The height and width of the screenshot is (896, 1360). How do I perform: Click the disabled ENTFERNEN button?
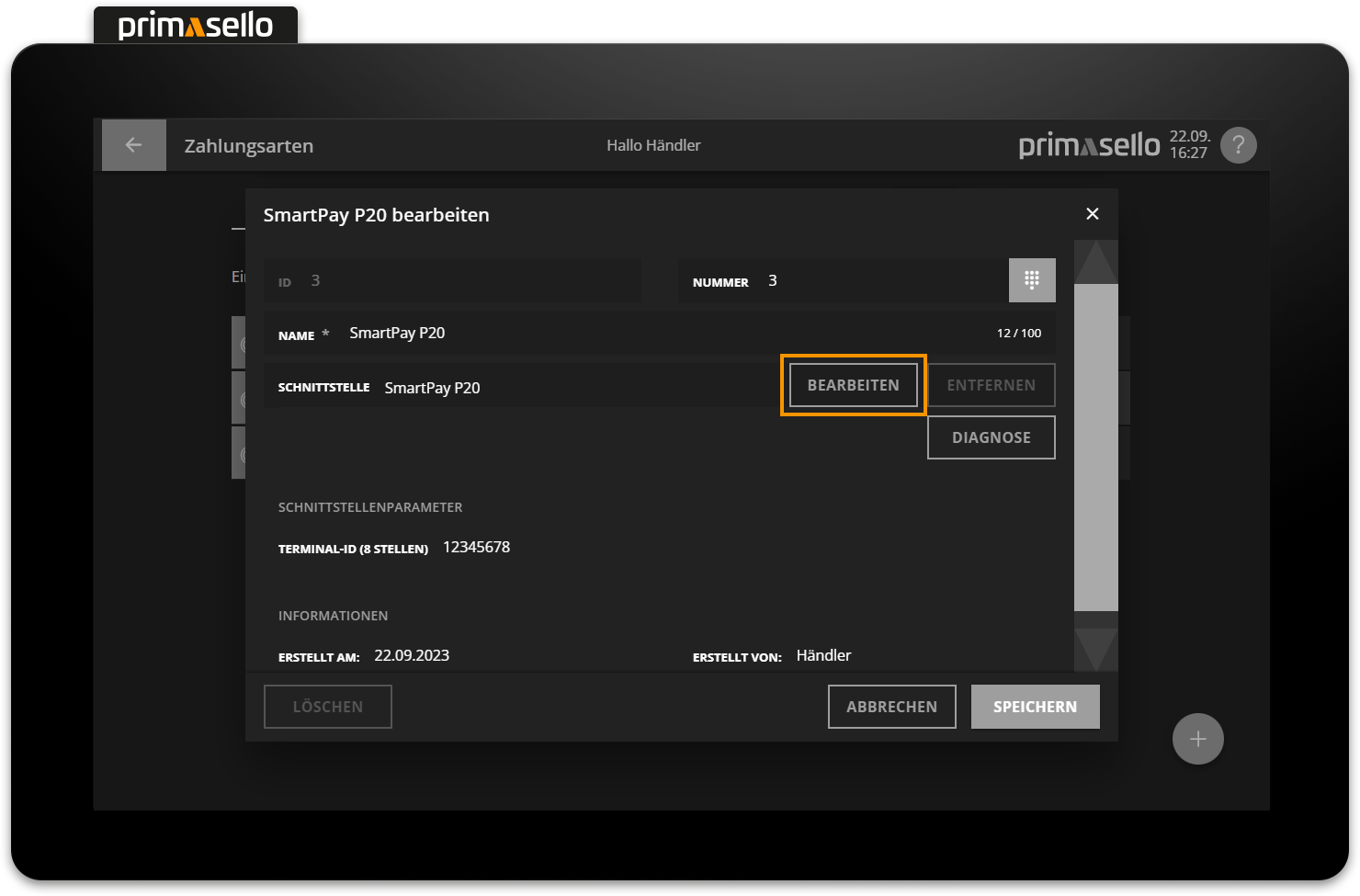(991, 384)
